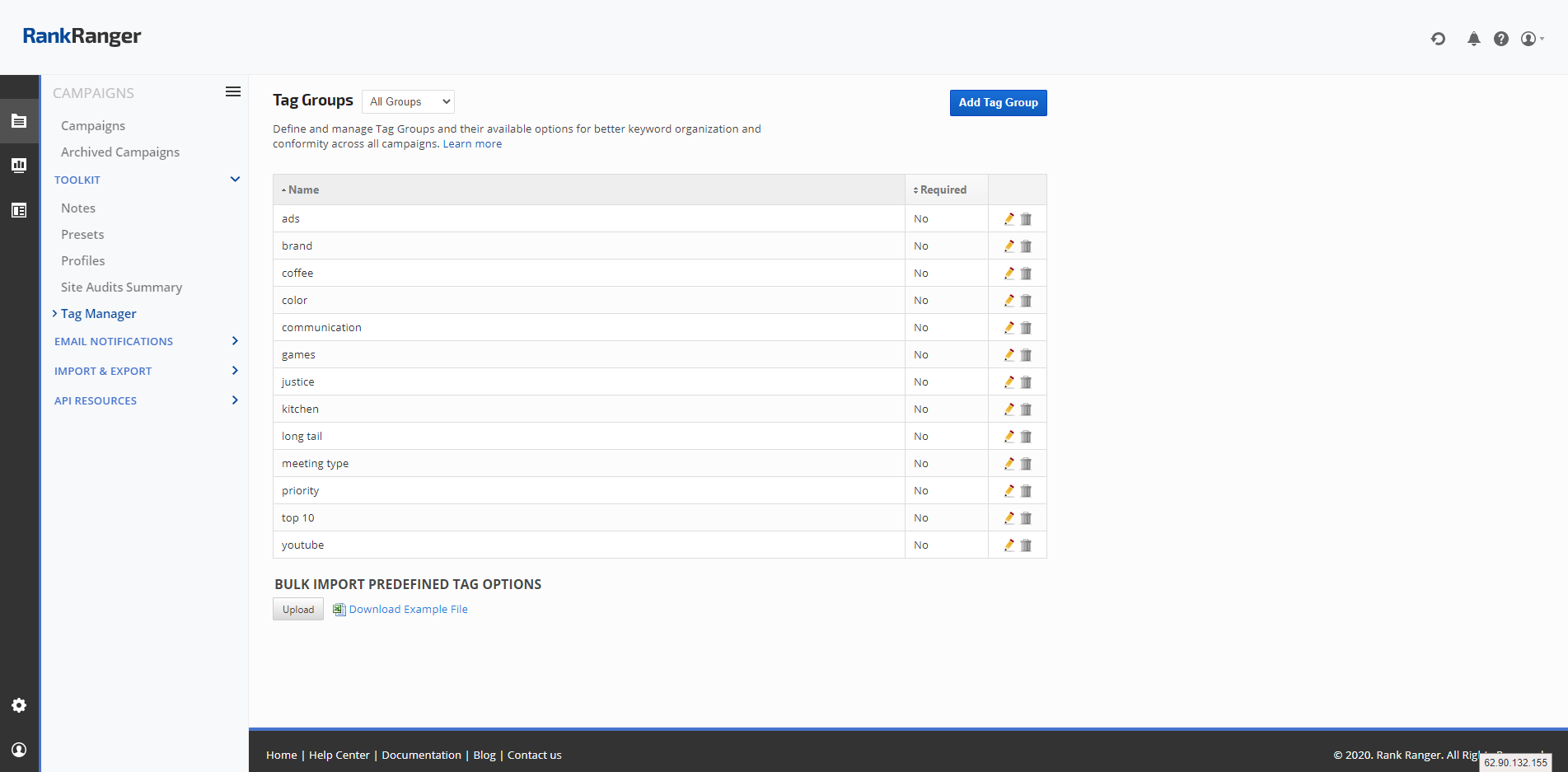
Task: Click the Download Example File link
Action: click(408, 610)
